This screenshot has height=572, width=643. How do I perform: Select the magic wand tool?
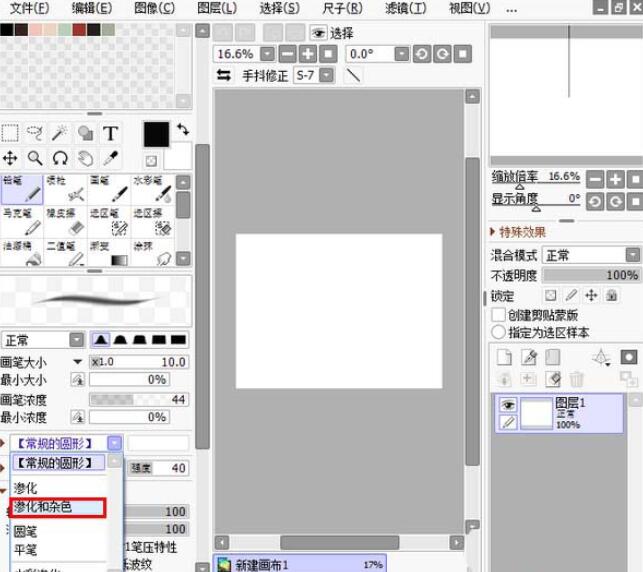[x=60, y=133]
